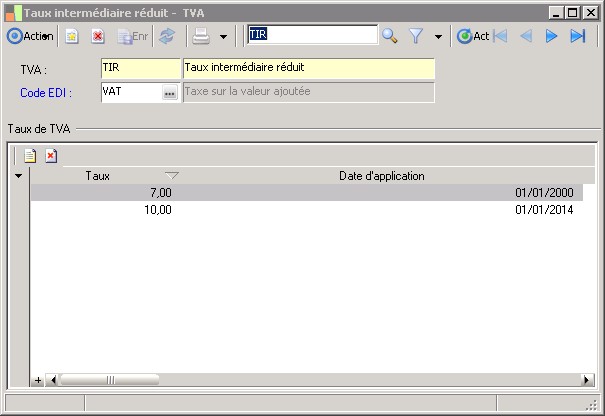Delete current record with red X icon
This screenshot has height=416, width=605.
pos(98,36)
